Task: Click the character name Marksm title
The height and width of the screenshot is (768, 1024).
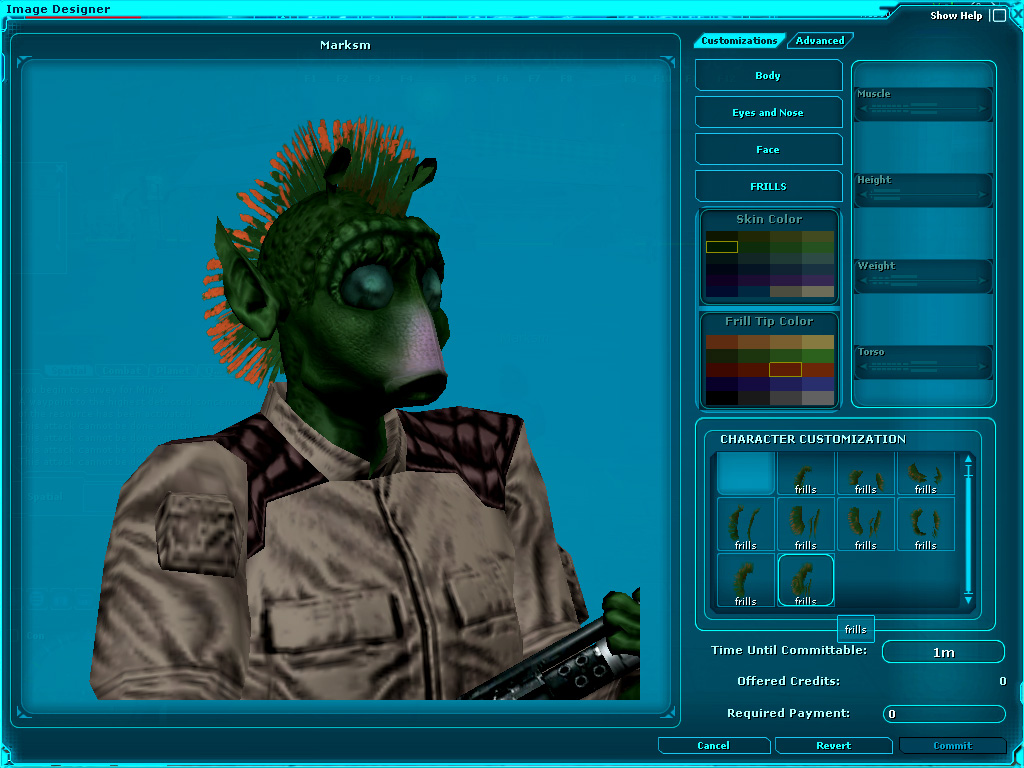Action: 345,45
